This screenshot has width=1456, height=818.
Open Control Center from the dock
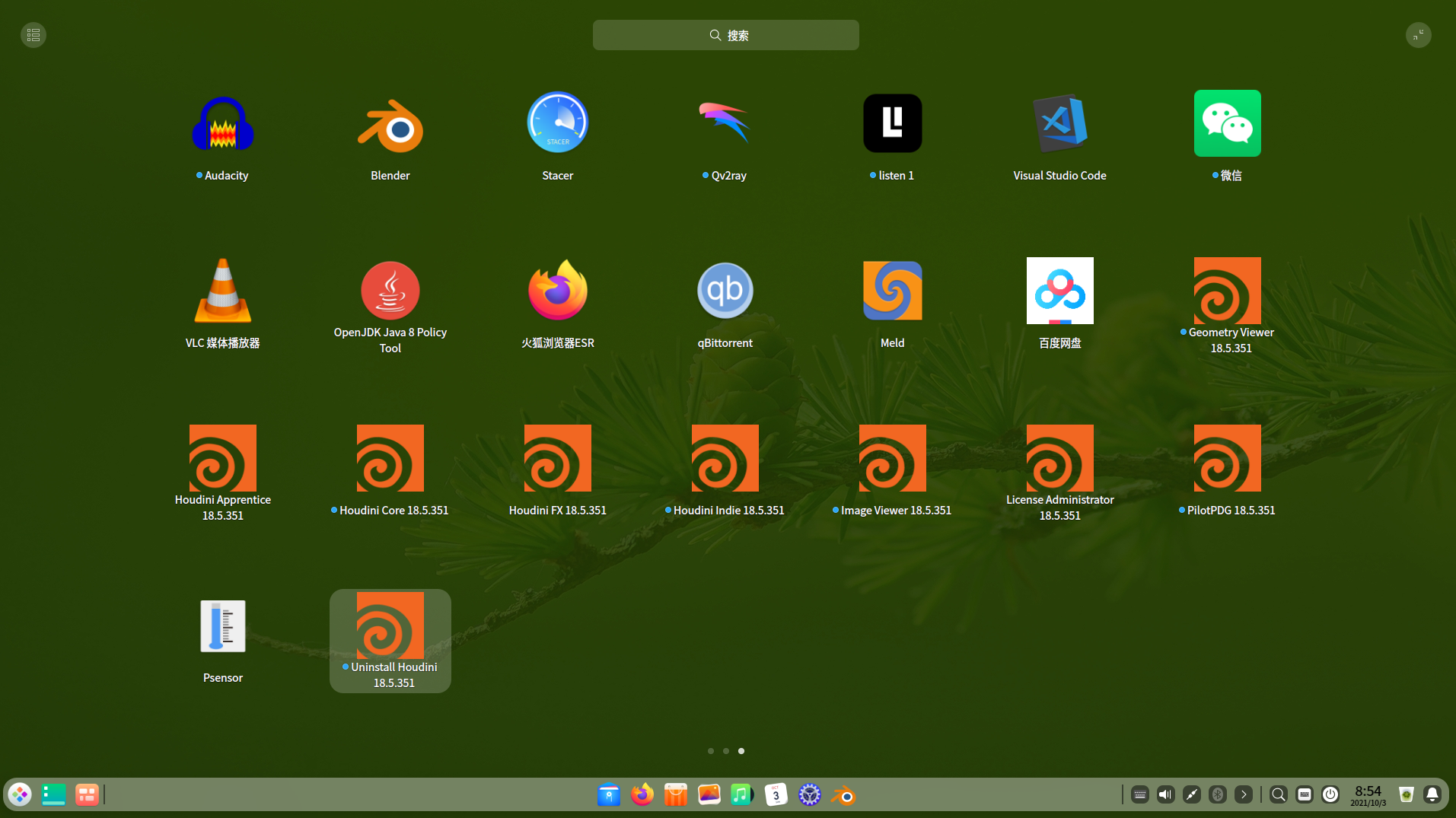point(809,795)
